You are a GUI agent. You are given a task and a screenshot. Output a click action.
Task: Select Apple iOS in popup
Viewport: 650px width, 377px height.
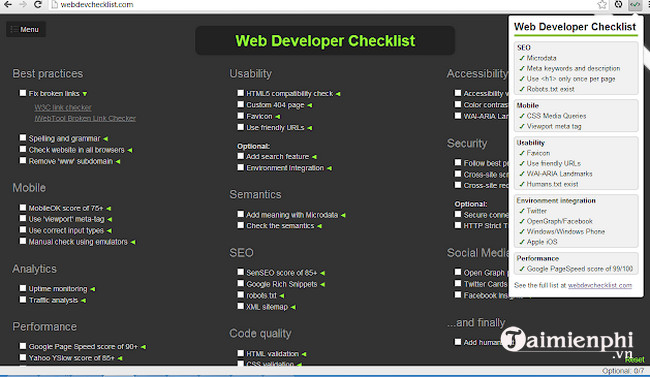542,242
